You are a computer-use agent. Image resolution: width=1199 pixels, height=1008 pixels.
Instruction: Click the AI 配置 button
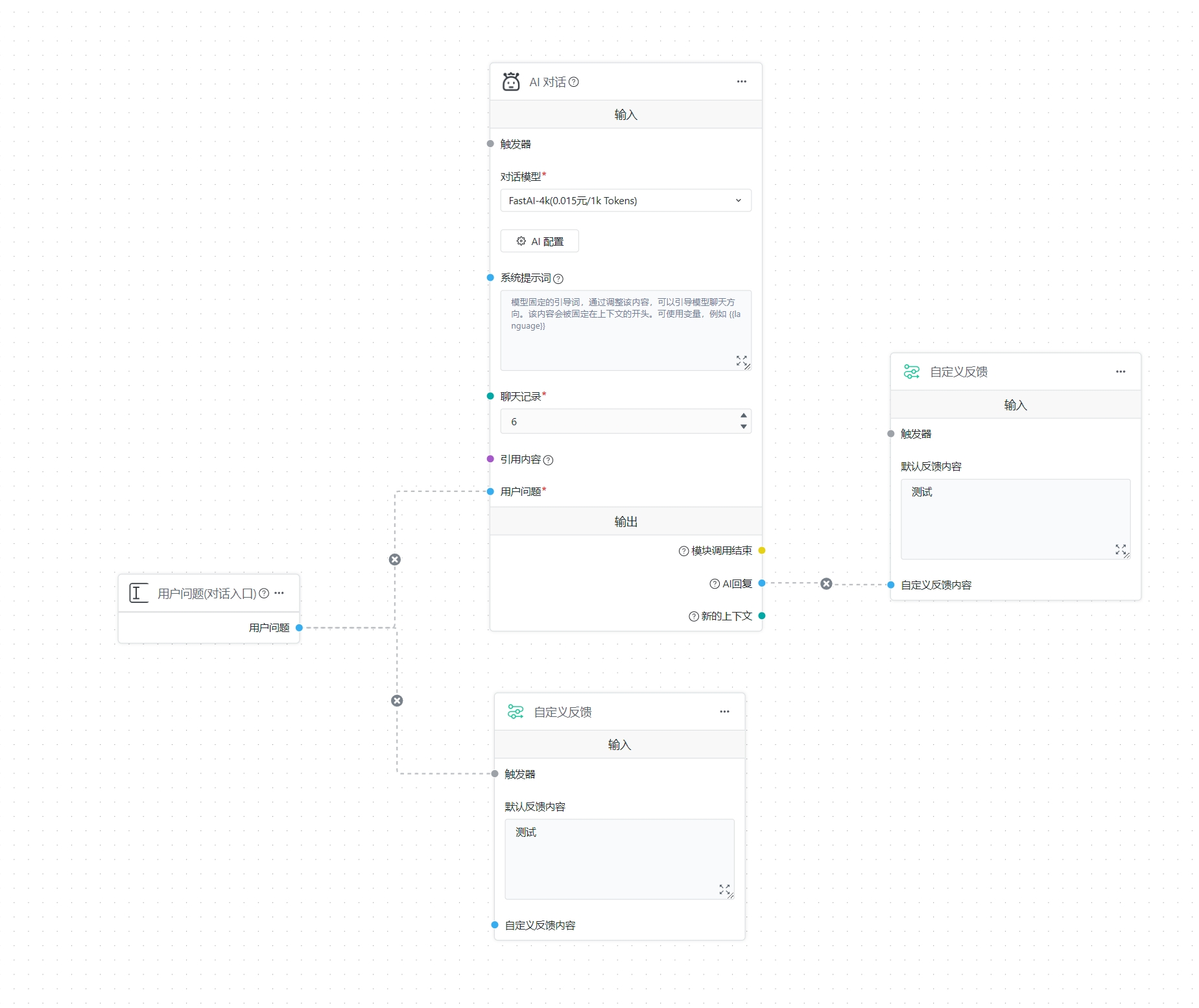coord(540,241)
